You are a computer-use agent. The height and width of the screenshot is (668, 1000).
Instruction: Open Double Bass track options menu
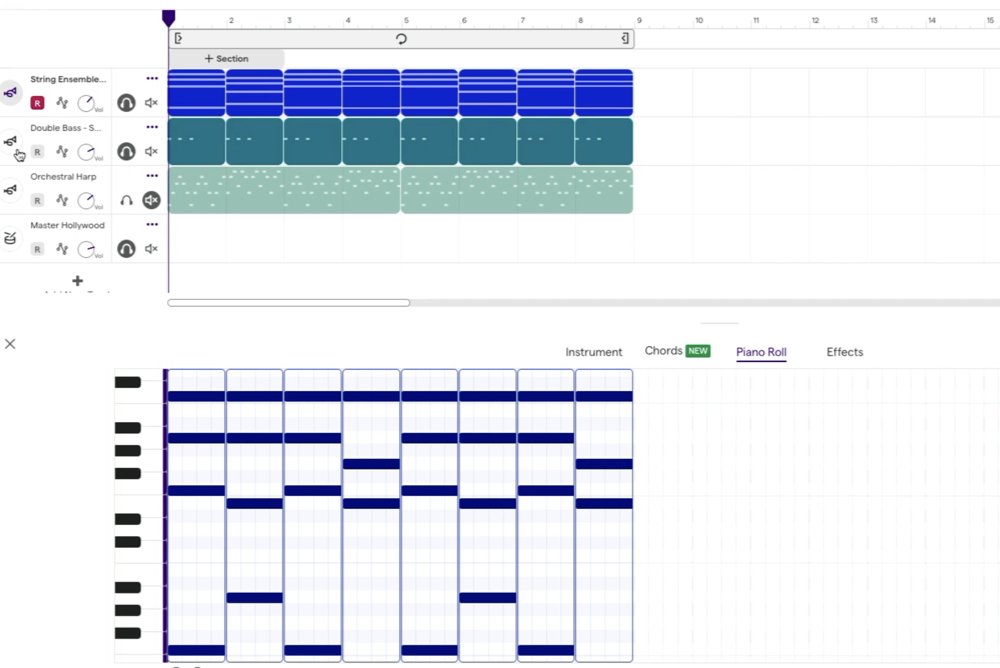pos(152,127)
